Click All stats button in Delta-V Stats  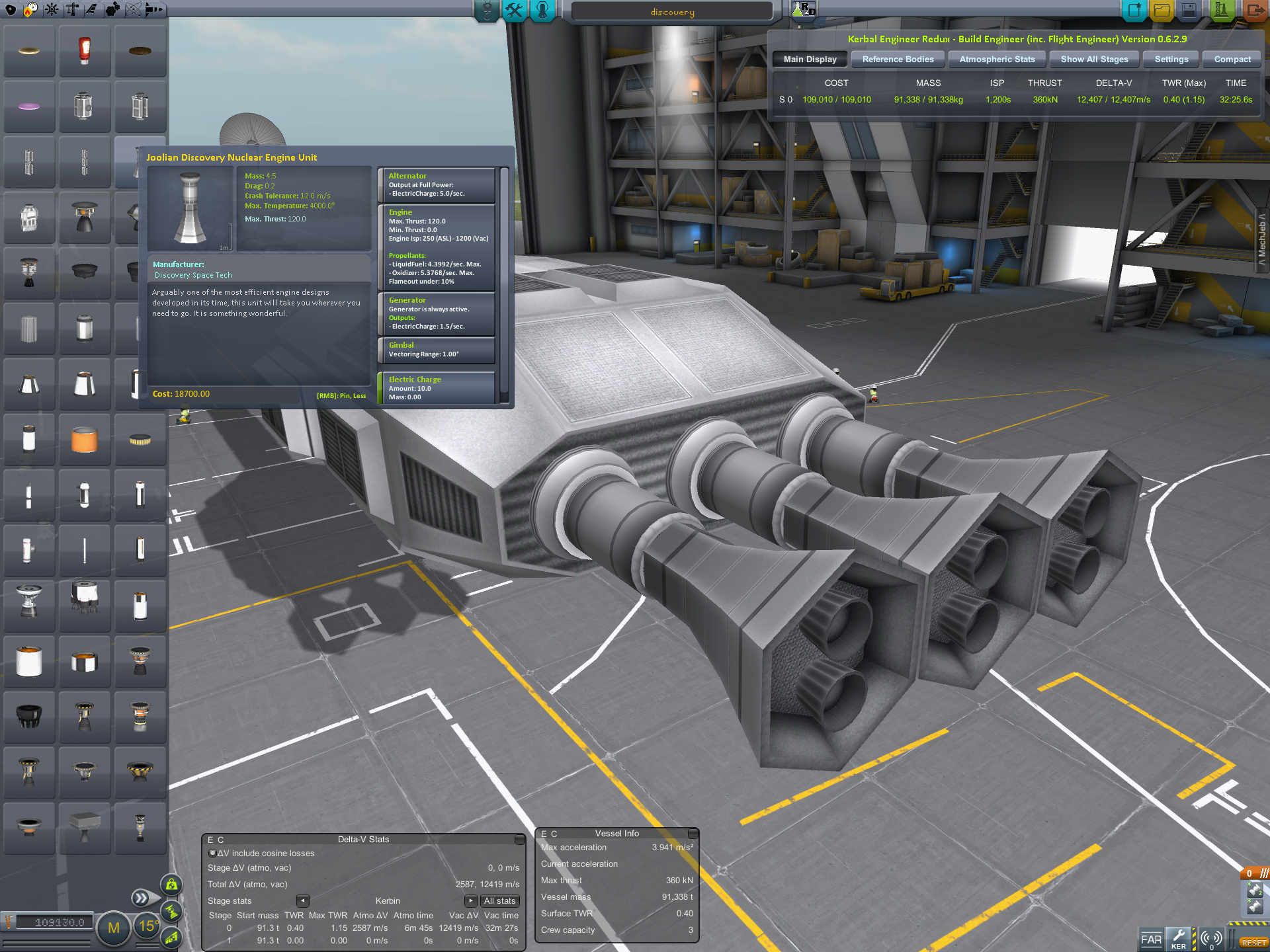(499, 900)
